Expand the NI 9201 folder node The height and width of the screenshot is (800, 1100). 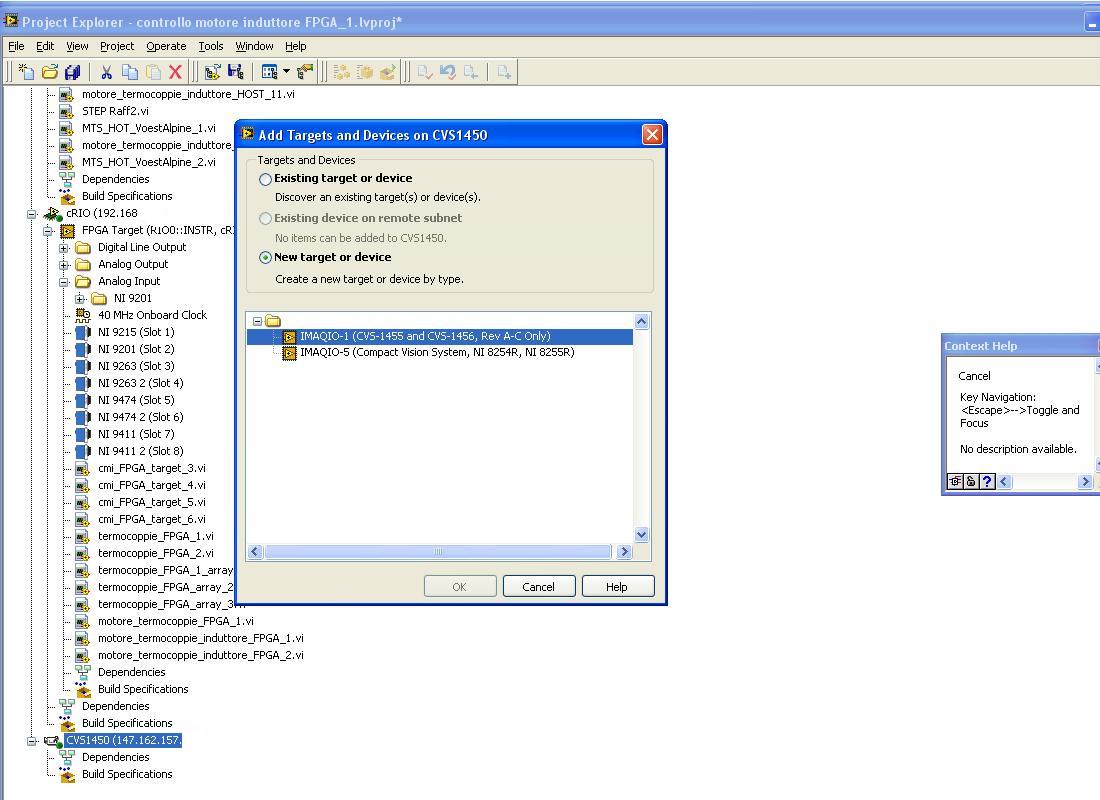(80, 299)
